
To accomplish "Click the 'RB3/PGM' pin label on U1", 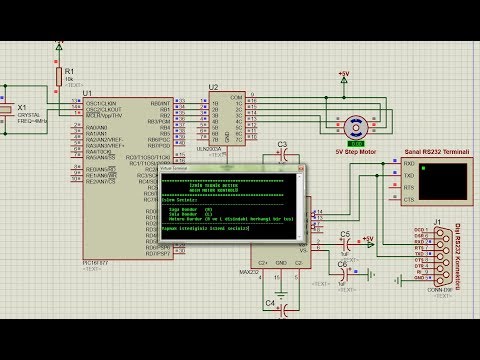I will [x=159, y=122].
